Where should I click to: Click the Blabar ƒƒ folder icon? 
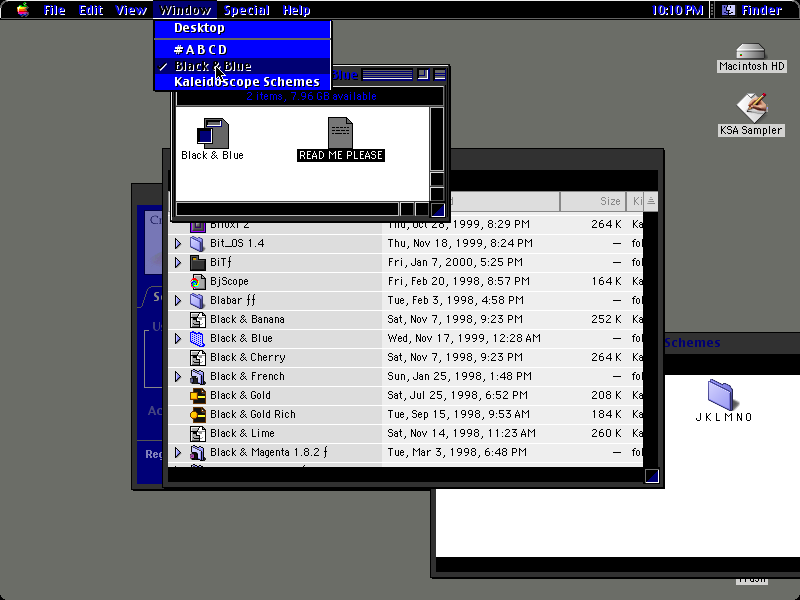(x=197, y=301)
